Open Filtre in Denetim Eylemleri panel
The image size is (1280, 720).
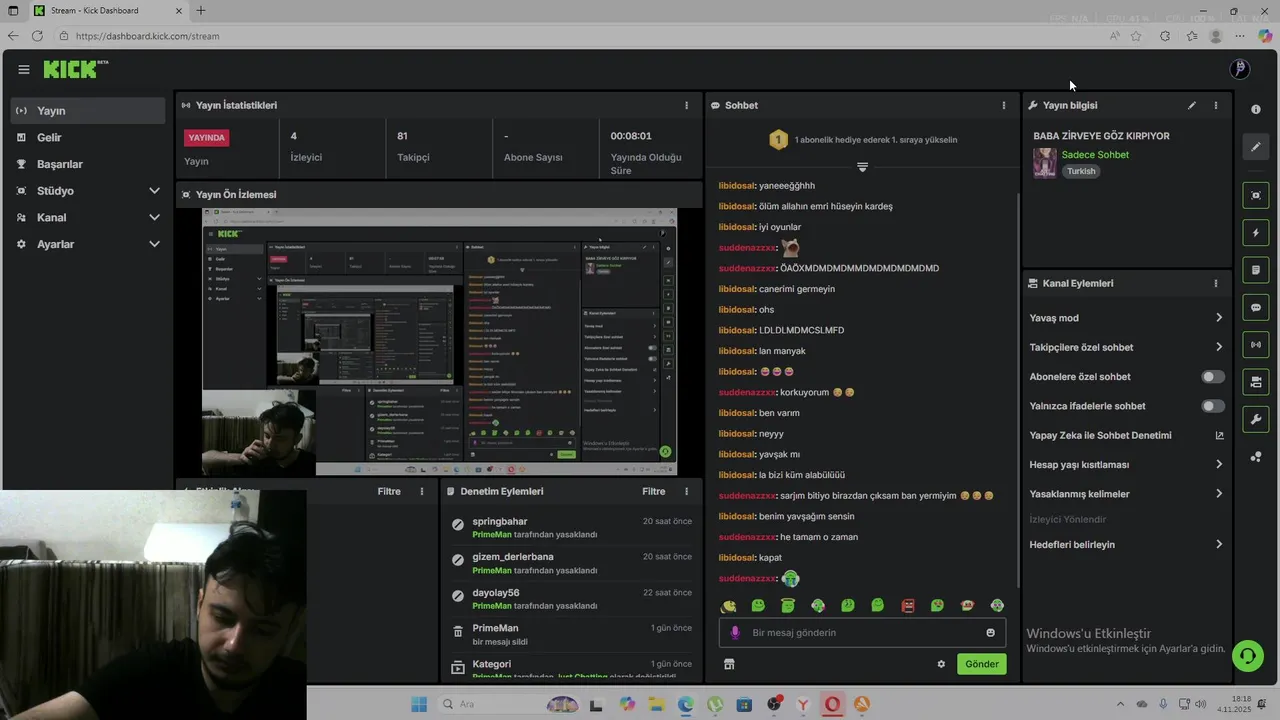tap(653, 491)
